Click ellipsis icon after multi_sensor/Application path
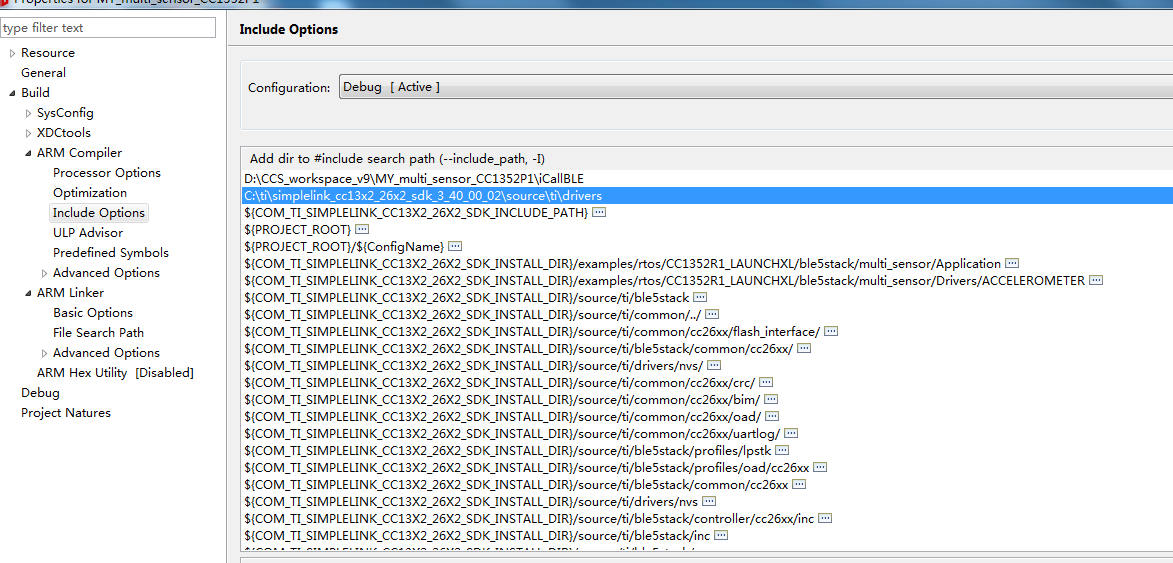The height and width of the screenshot is (563, 1173). 1012,263
